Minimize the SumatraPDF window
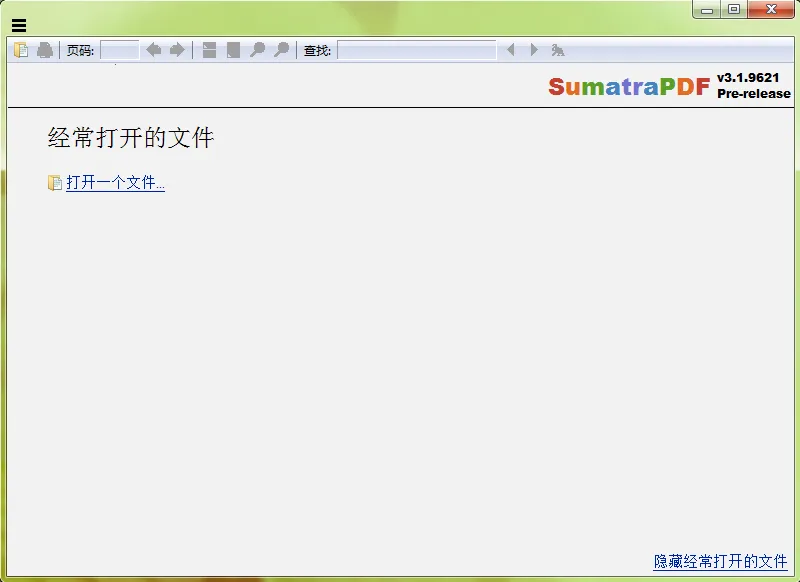 click(x=709, y=9)
